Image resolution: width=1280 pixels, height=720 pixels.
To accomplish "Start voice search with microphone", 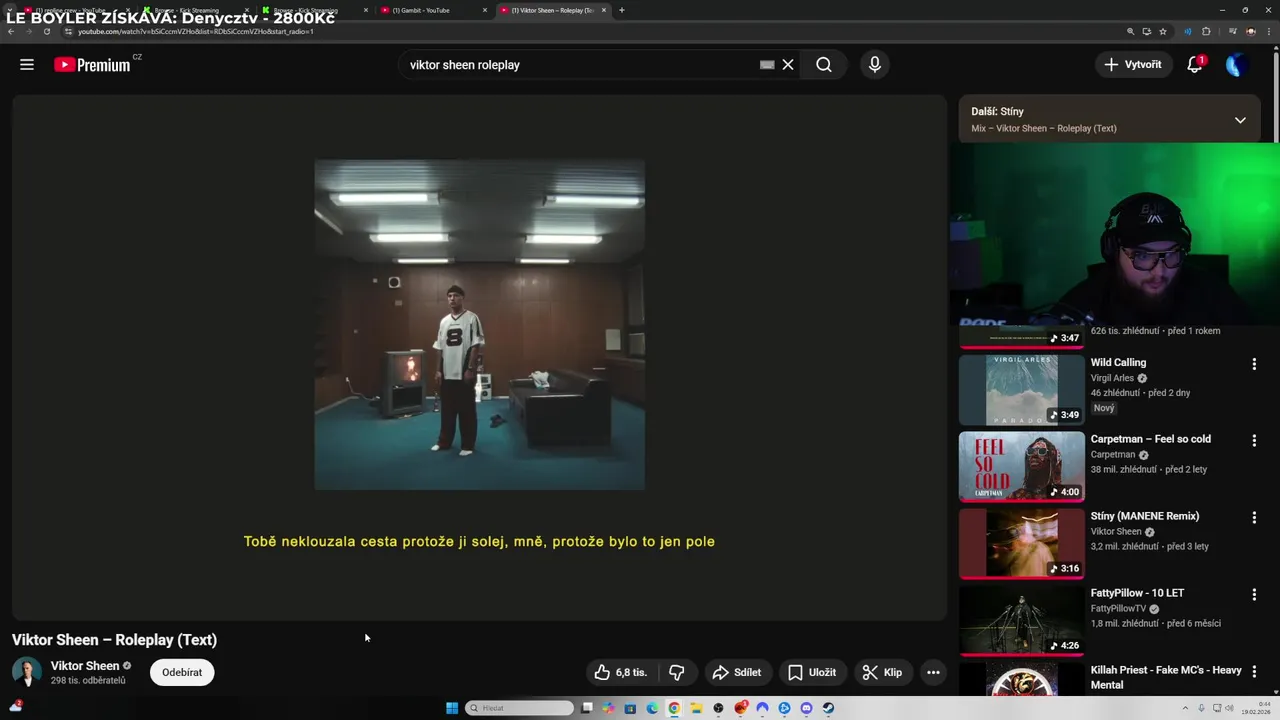I will click(875, 65).
